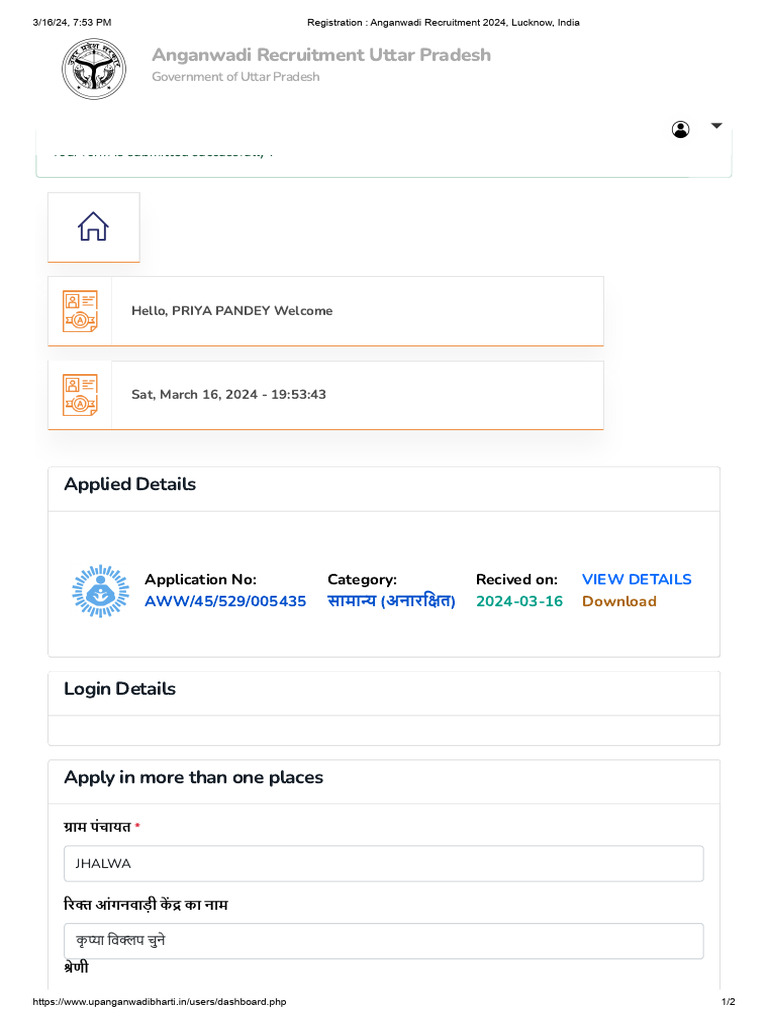This screenshot has height=1024, width=768.
Task: Go to dashboard via home icon
Action: 93,227
